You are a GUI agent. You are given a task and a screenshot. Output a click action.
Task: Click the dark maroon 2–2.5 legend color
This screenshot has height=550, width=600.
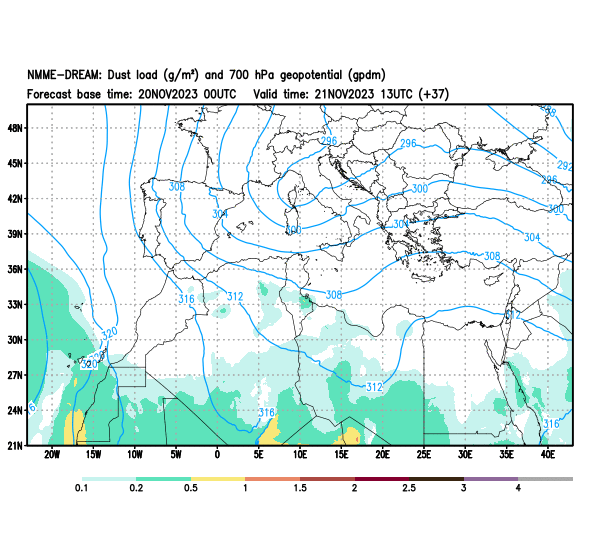click(x=382, y=479)
